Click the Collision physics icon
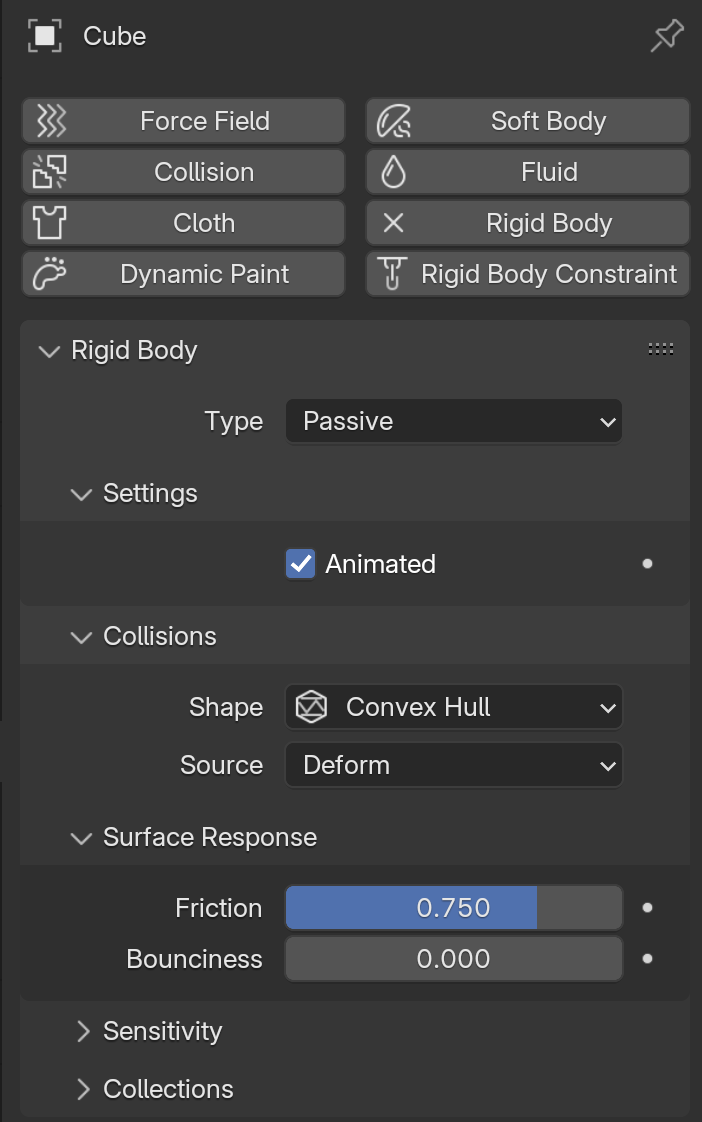This screenshot has height=1122, width=702. pos(50,172)
